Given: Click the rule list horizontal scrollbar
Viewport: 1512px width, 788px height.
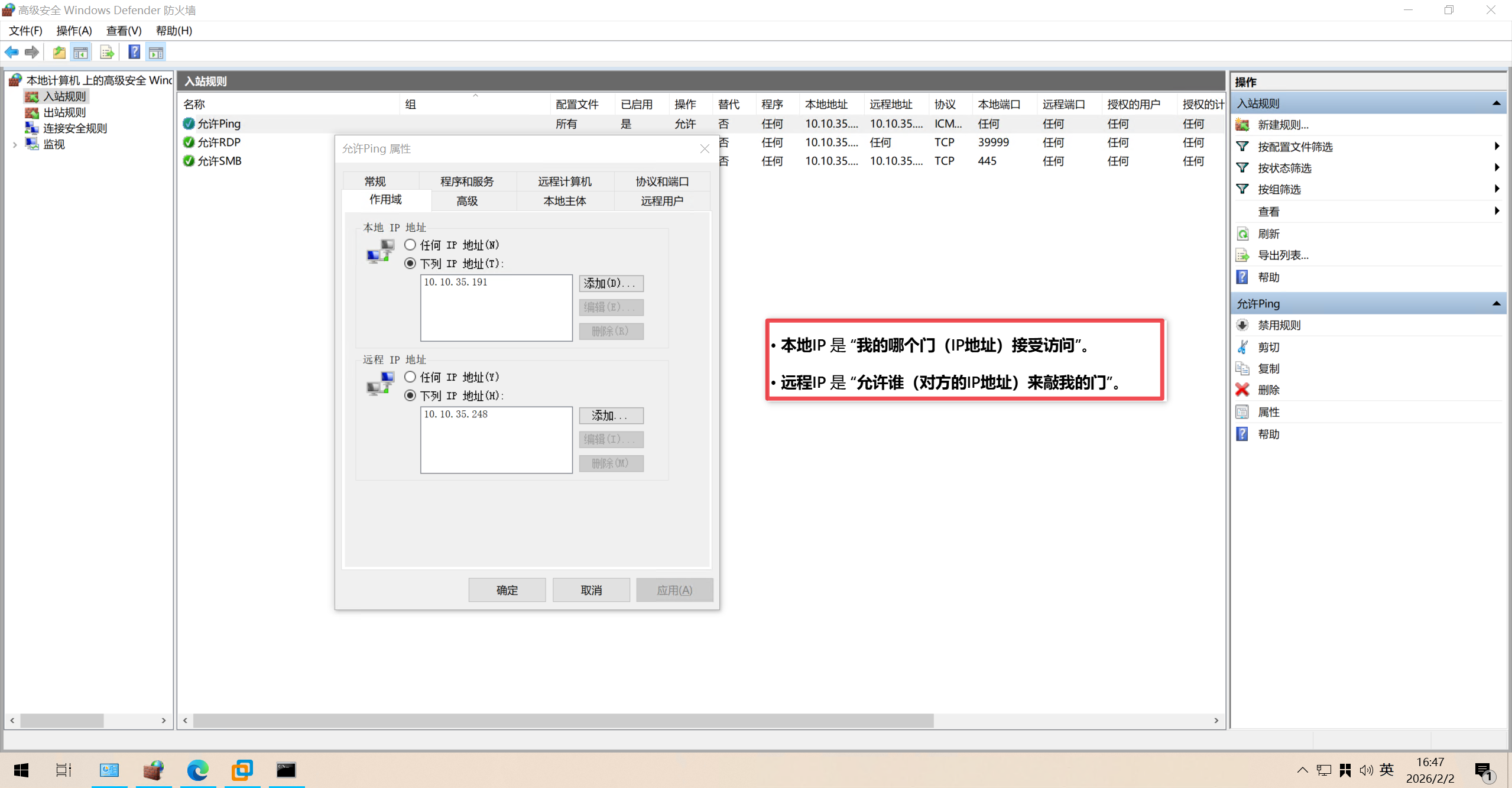Looking at the screenshot, I should tap(563, 721).
